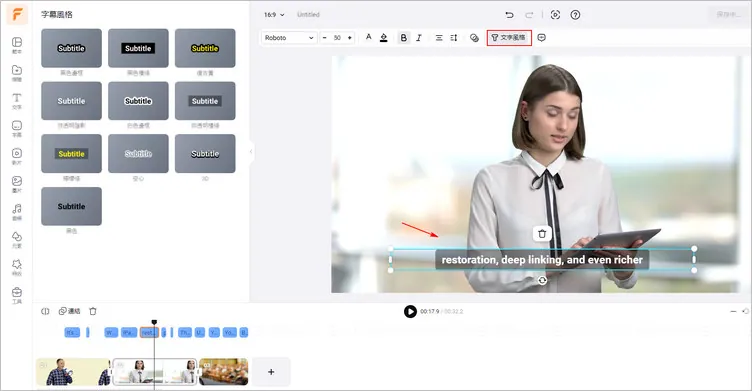Click the screen record preview icon
The height and width of the screenshot is (391, 752).
555,15
